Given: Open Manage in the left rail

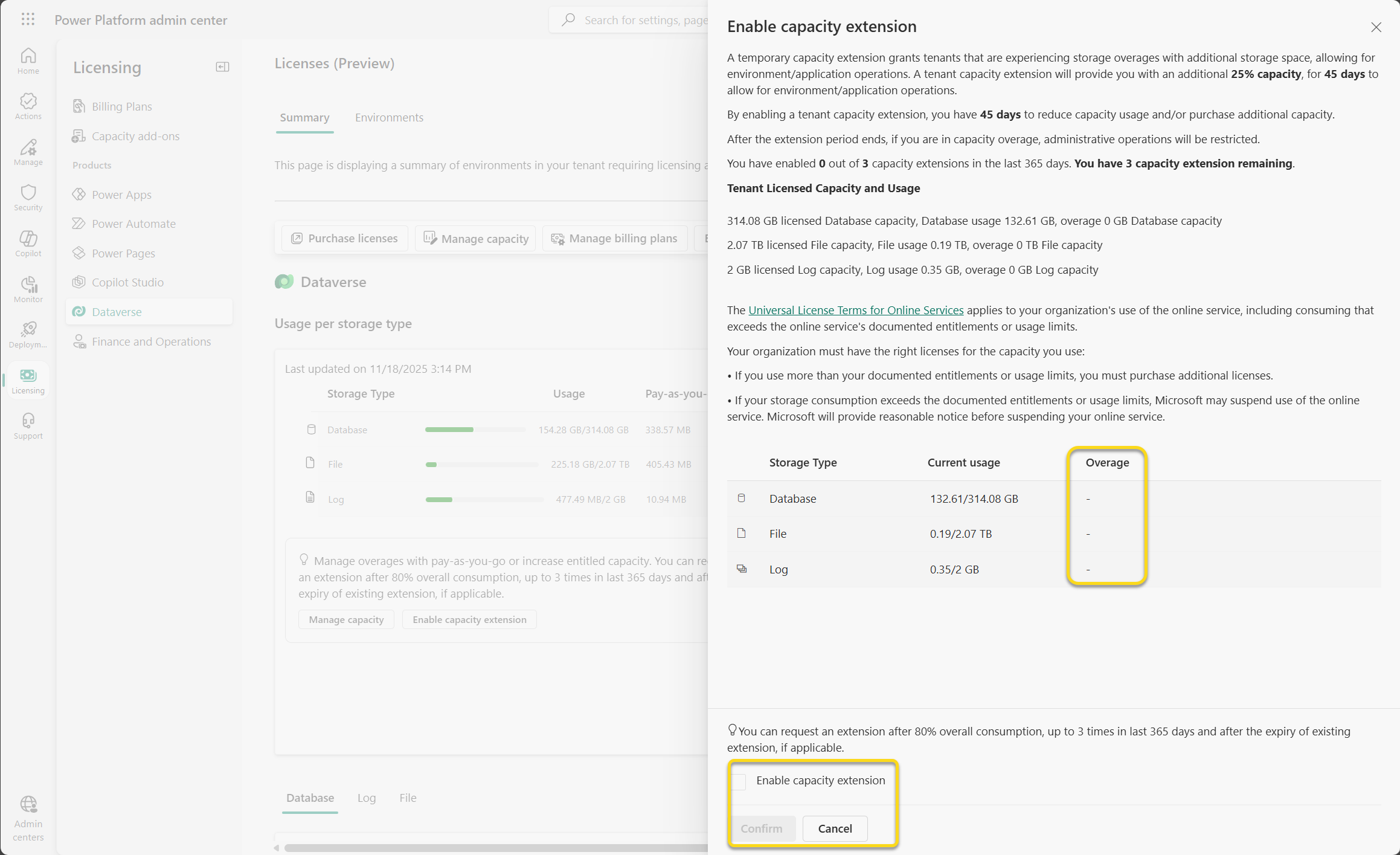Looking at the screenshot, I should [x=28, y=152].
